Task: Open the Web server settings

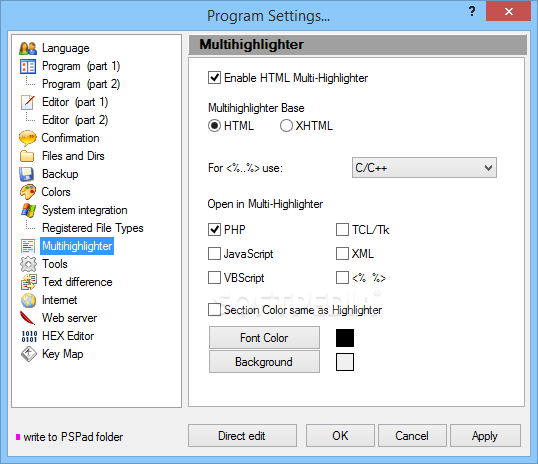Action: (x=69, y=318)
